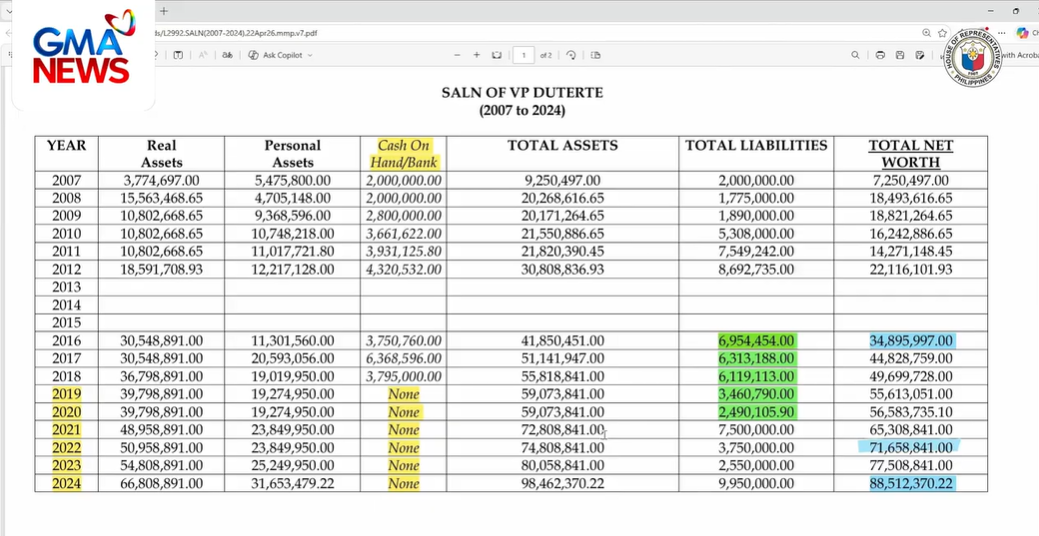The height and width of the screenshot is (536, 1039).
Task: Expand the Ask Copilot dropdown arrow
Action: point(310,55)
